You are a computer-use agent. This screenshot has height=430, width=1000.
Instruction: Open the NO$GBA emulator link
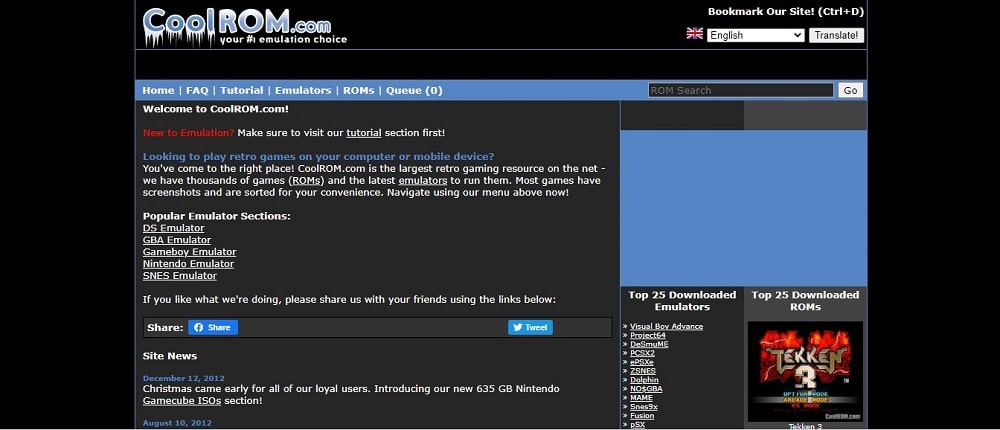(646, 389)
